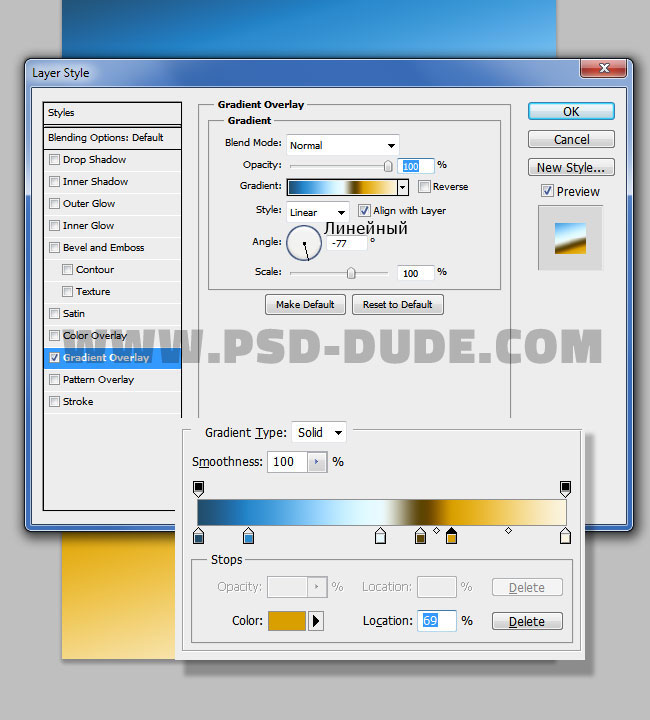Select the white color stop in the middle

[x=380, y=536]
